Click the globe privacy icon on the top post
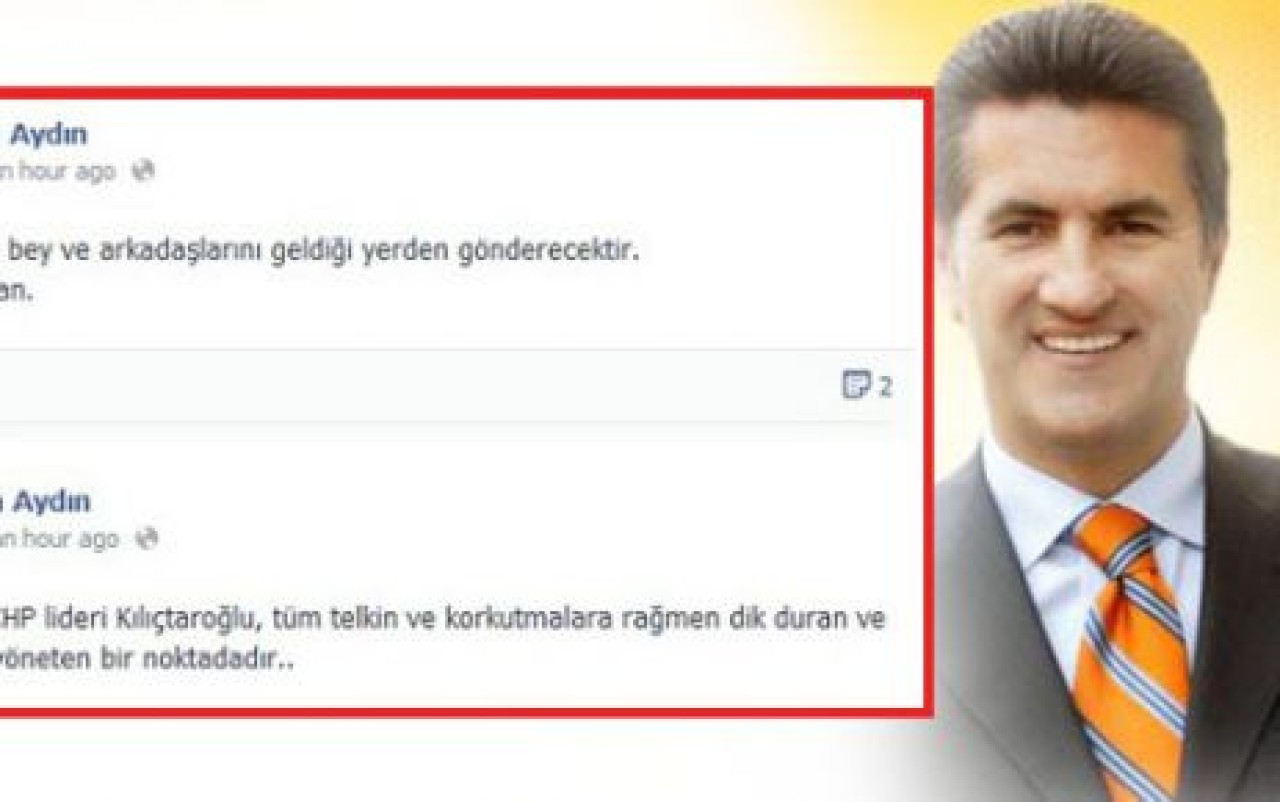Image resolution: width=1280 pixels, height=802 pixels. click(x=143, y=171)
